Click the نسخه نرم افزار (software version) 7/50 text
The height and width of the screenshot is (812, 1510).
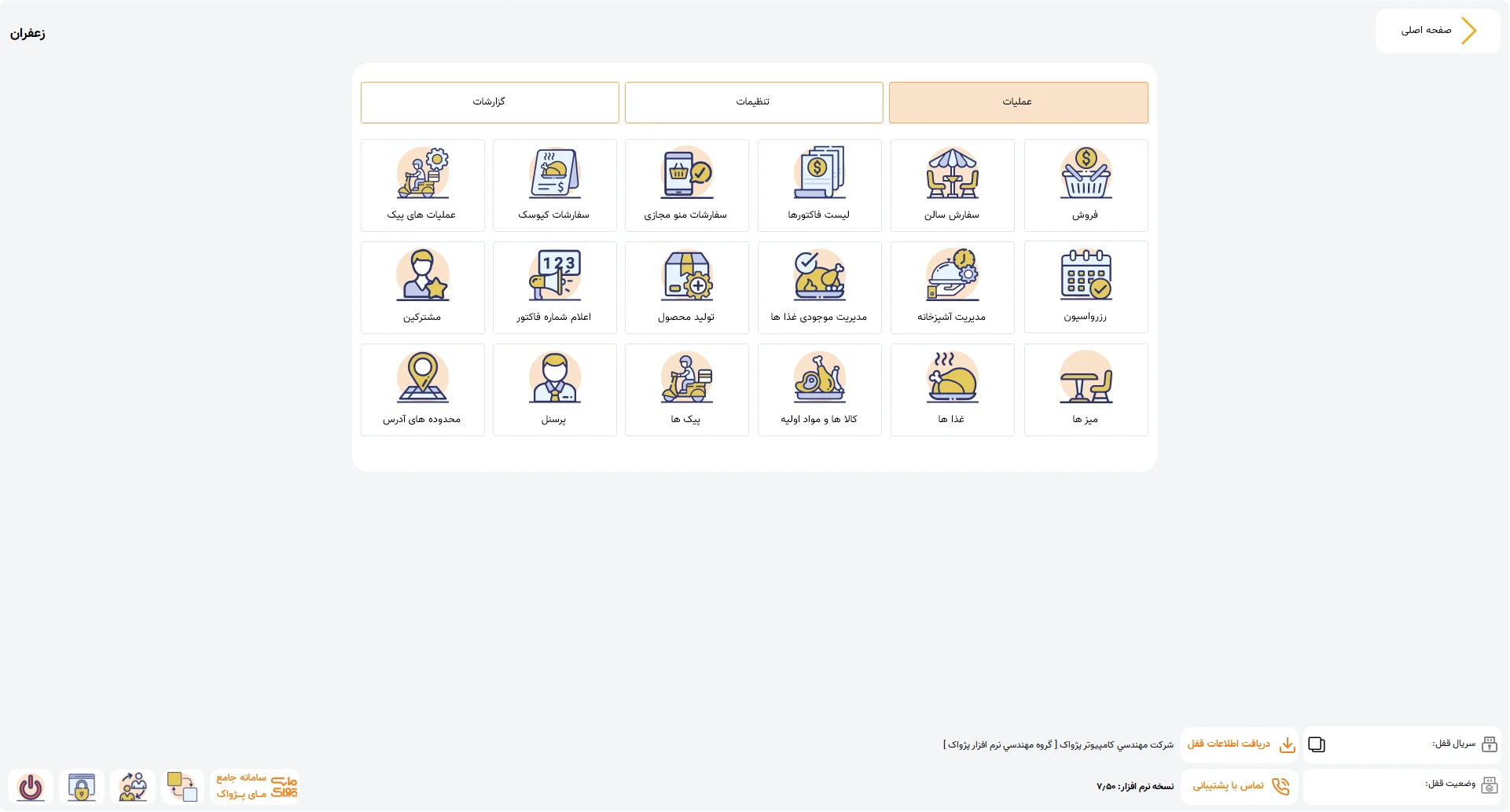click(1135, 787)
